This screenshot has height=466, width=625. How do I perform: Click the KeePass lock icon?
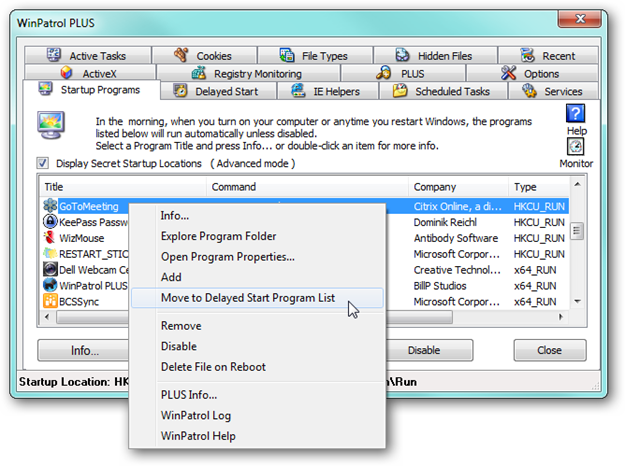pyautogui.click(x=50, y=221)
